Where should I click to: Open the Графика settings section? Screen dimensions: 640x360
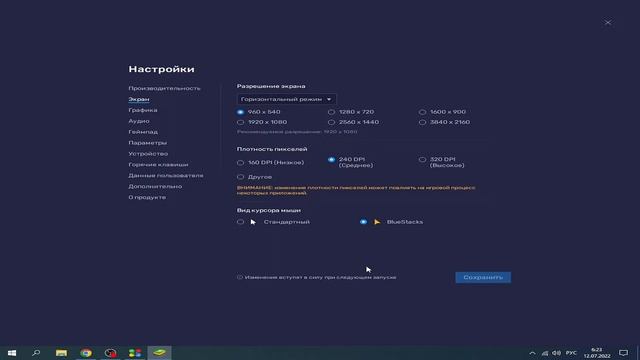(x=142, y=110)
